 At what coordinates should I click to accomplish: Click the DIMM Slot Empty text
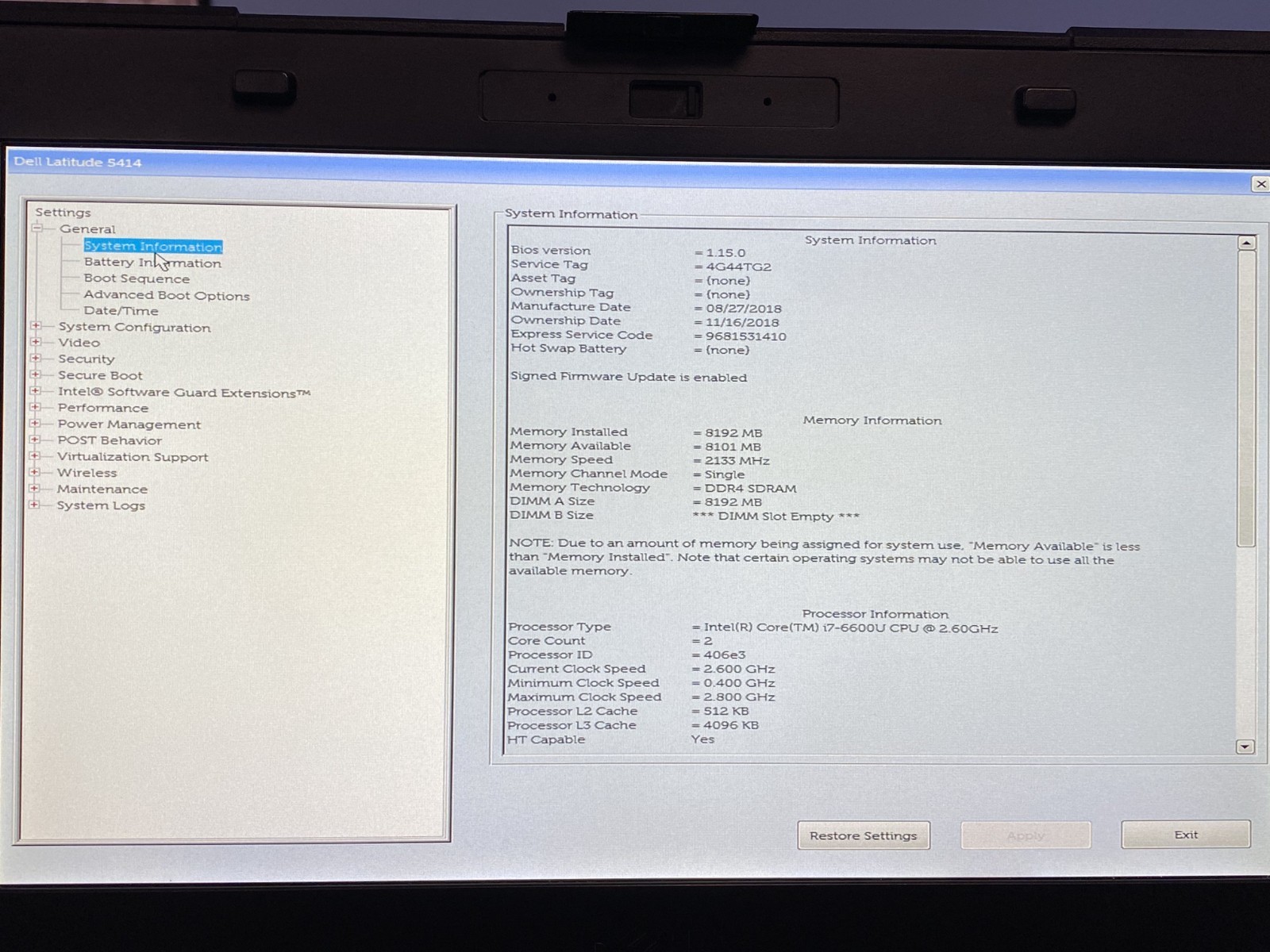[x=776, y=516]
